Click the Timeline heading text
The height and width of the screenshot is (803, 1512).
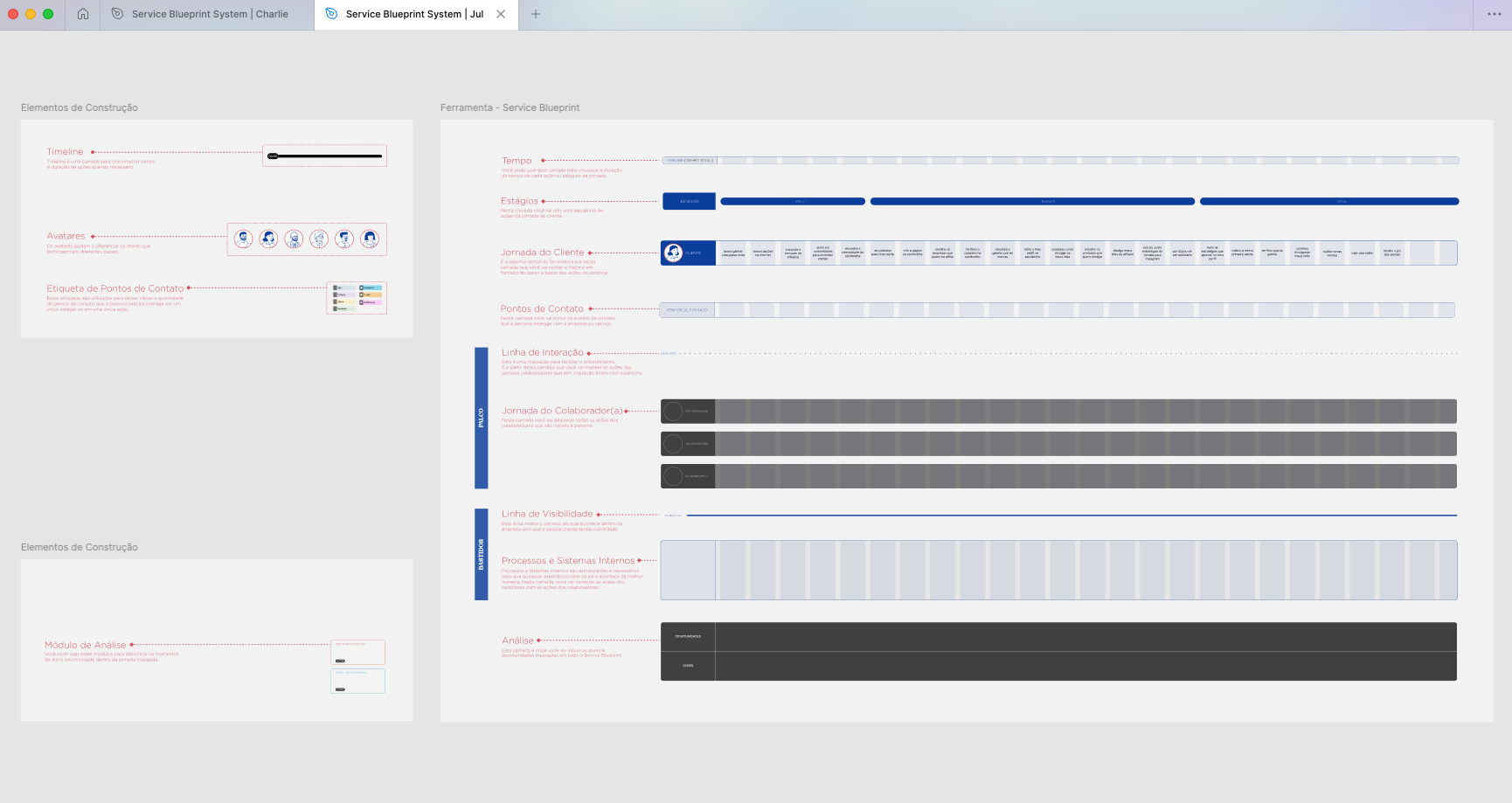pos(66,152)
